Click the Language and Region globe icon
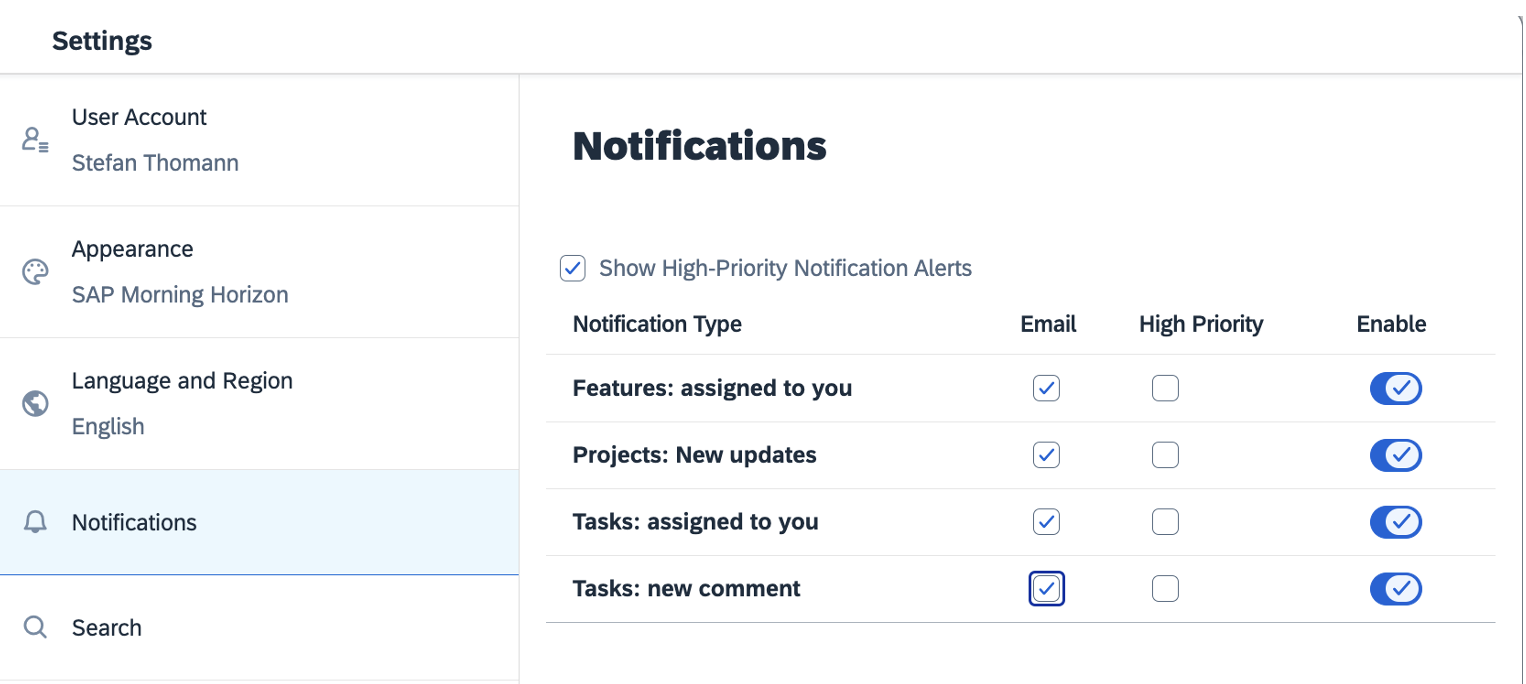 pos(36,404)
